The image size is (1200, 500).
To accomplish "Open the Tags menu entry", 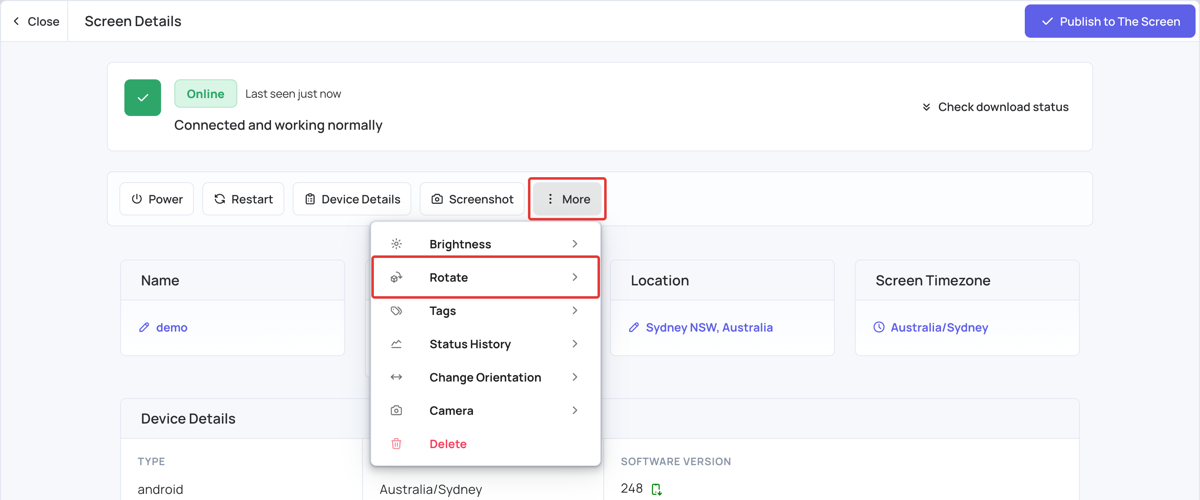I will click(x=485, y=311).
